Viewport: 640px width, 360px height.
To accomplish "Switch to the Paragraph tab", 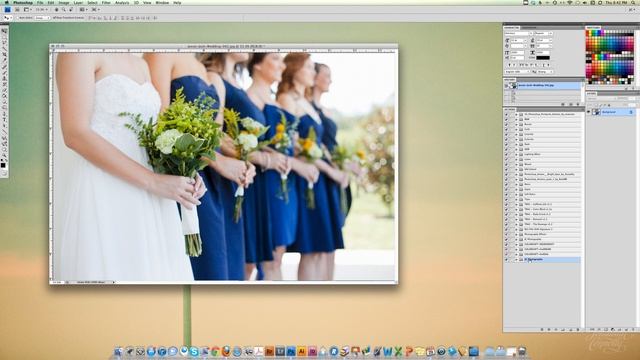I will tap(529, 28).
